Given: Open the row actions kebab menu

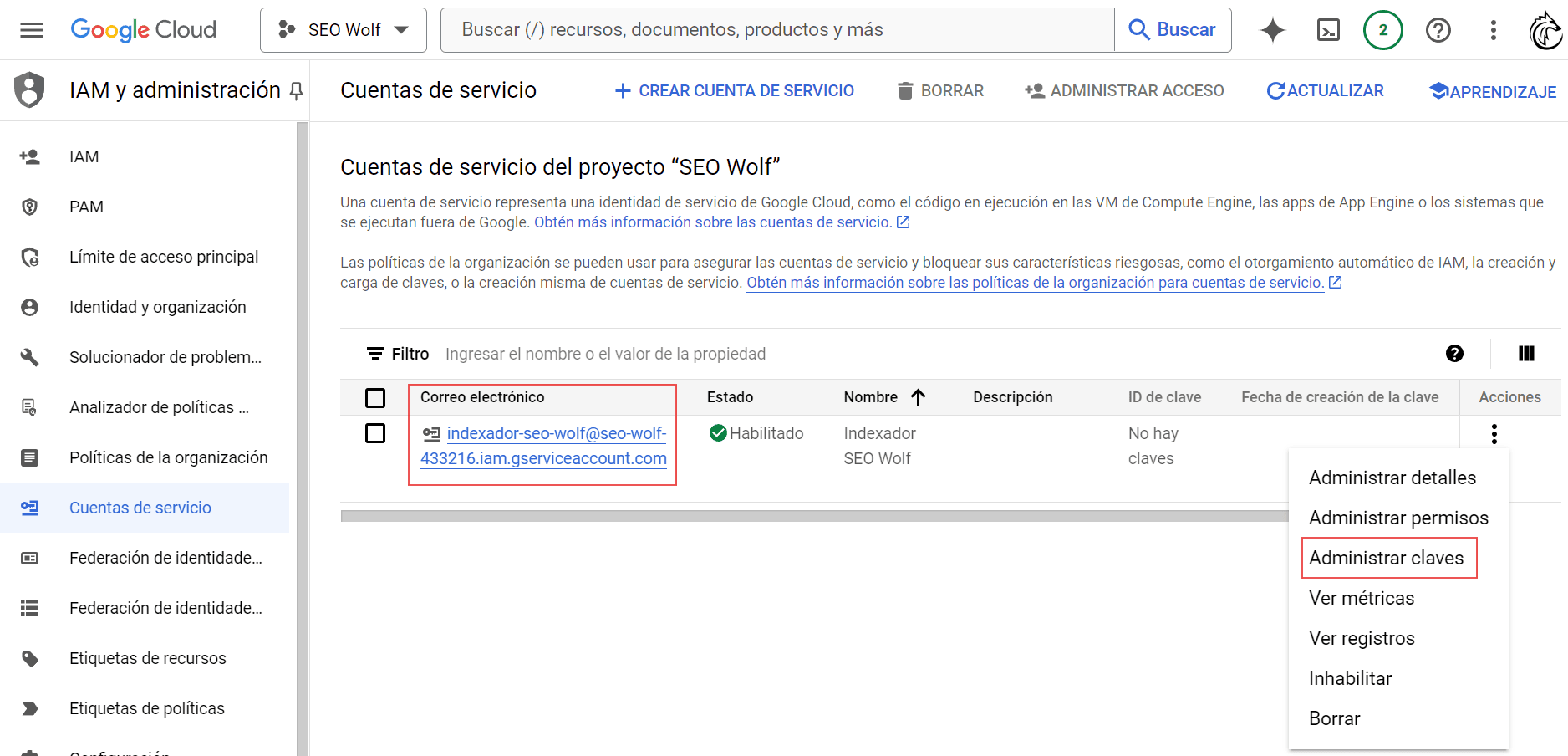Looking at the screenshot, I should (1494, 433).
